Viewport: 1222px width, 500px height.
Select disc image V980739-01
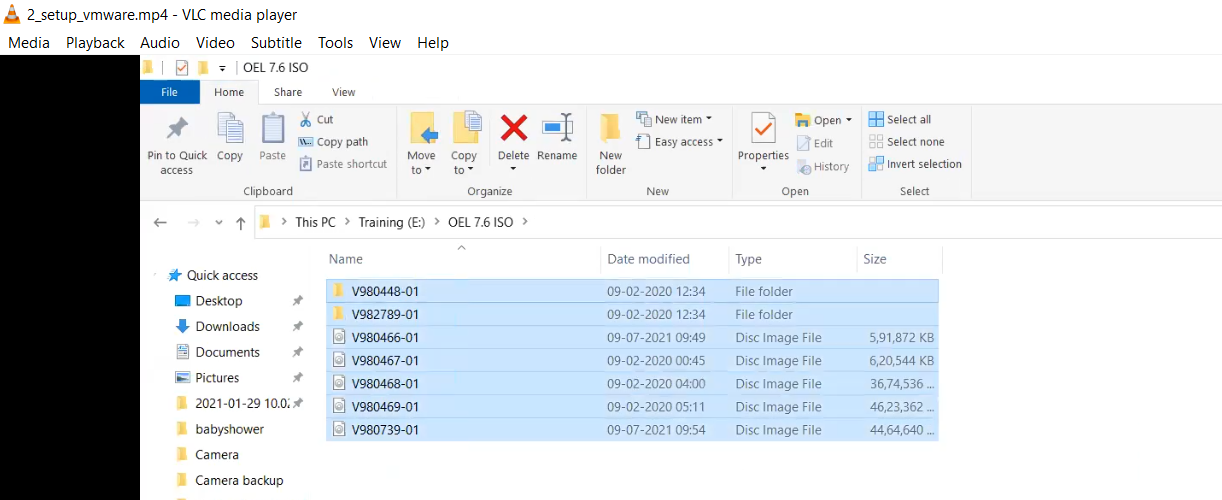click(x=632, y=429)
